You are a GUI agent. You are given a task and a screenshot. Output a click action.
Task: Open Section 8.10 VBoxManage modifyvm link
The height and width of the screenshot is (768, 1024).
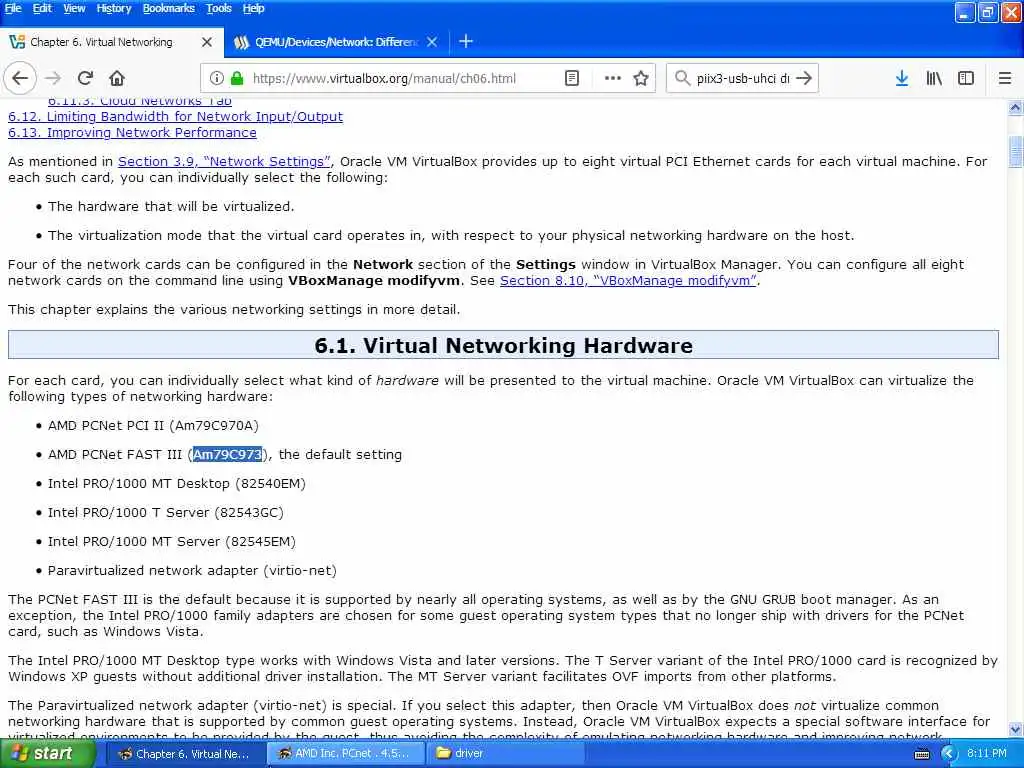click(628, 280)
